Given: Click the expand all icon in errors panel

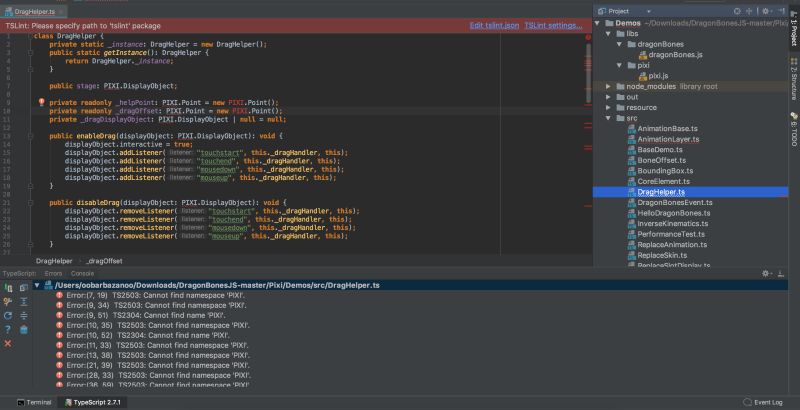Looking at the screenshot, I should point(23,302).
